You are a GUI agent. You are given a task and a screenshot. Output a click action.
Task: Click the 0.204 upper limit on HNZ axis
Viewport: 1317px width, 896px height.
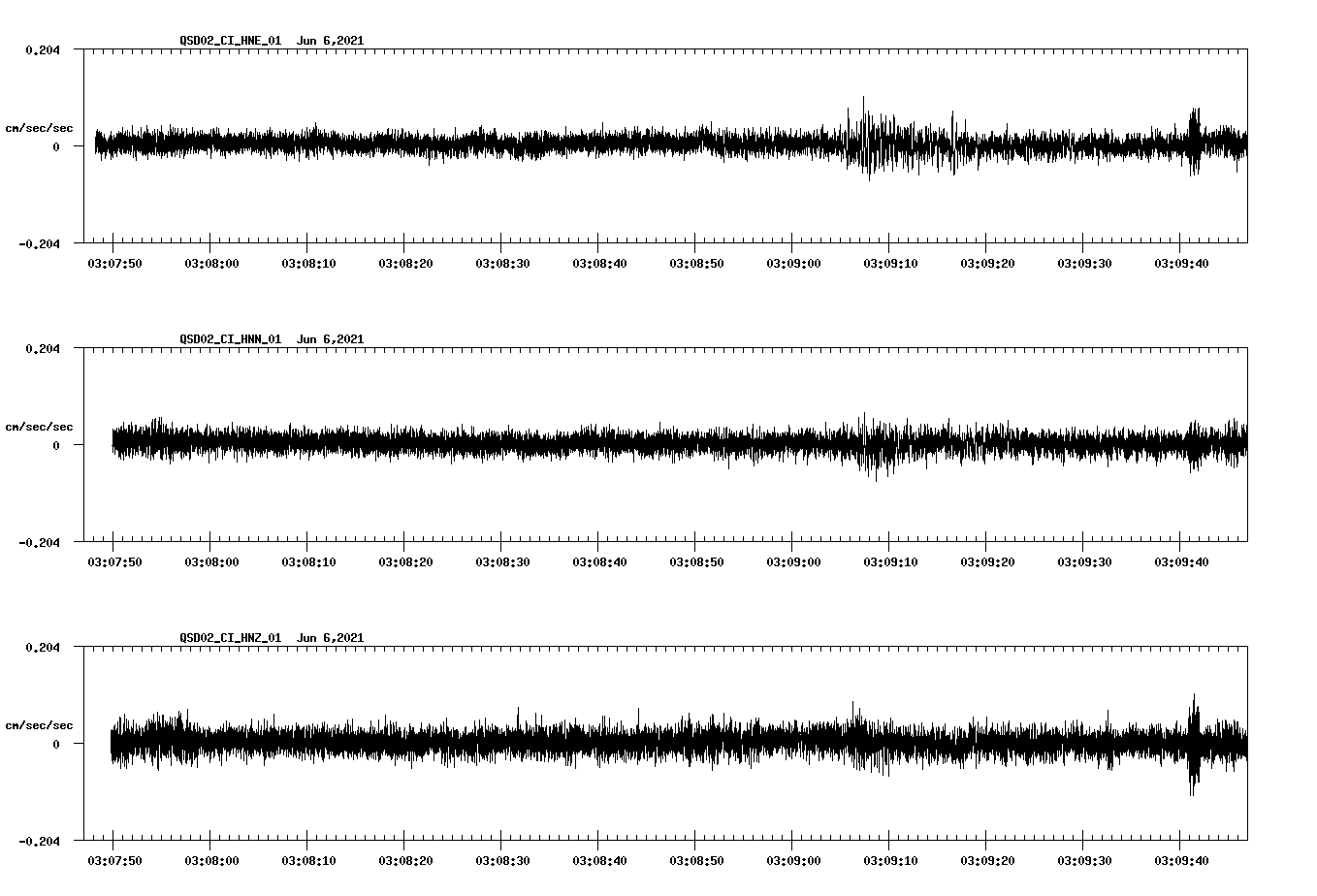42,647
